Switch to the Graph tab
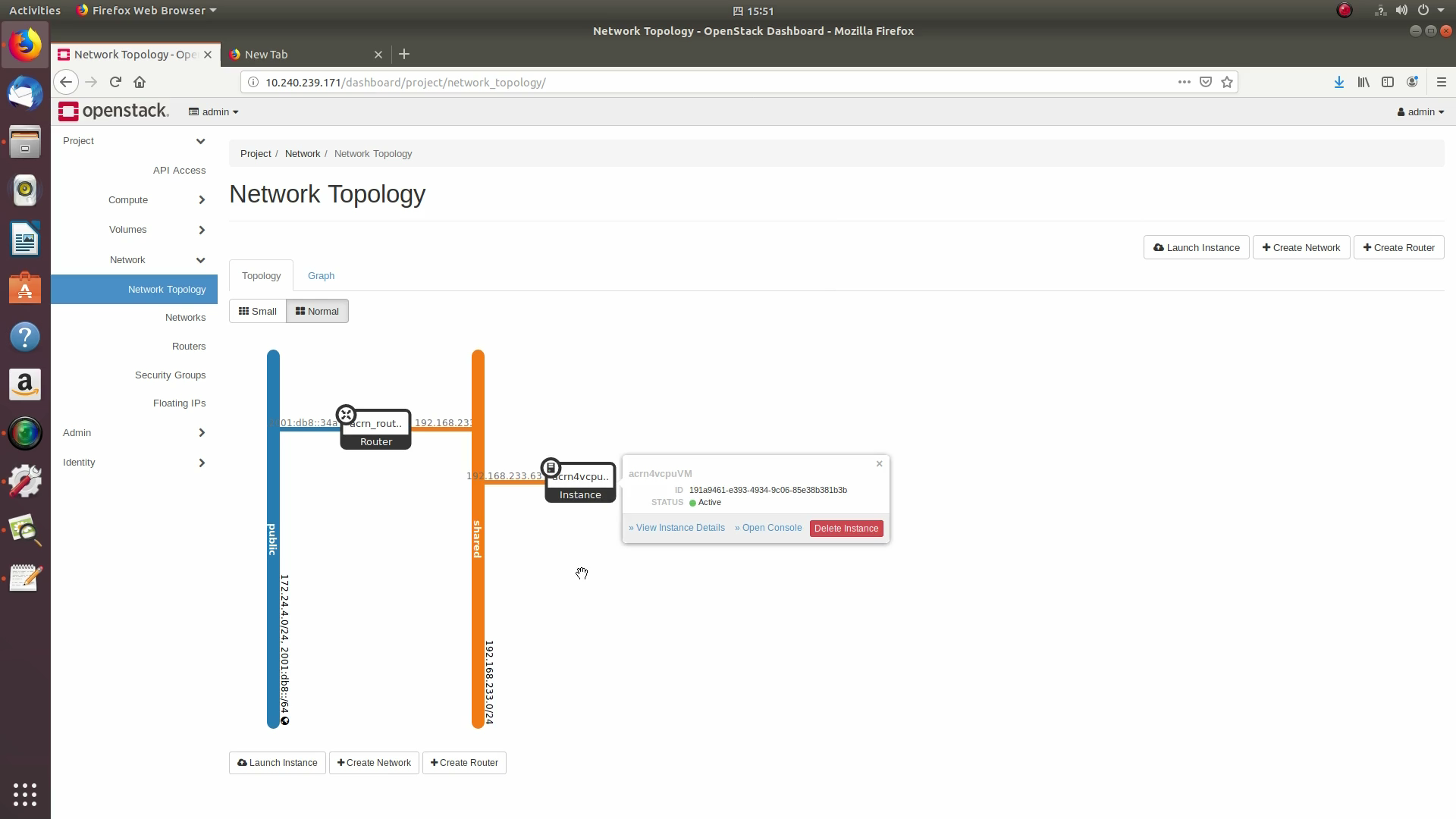Viewport: 1456px width, 819px height. pos(321,275)
